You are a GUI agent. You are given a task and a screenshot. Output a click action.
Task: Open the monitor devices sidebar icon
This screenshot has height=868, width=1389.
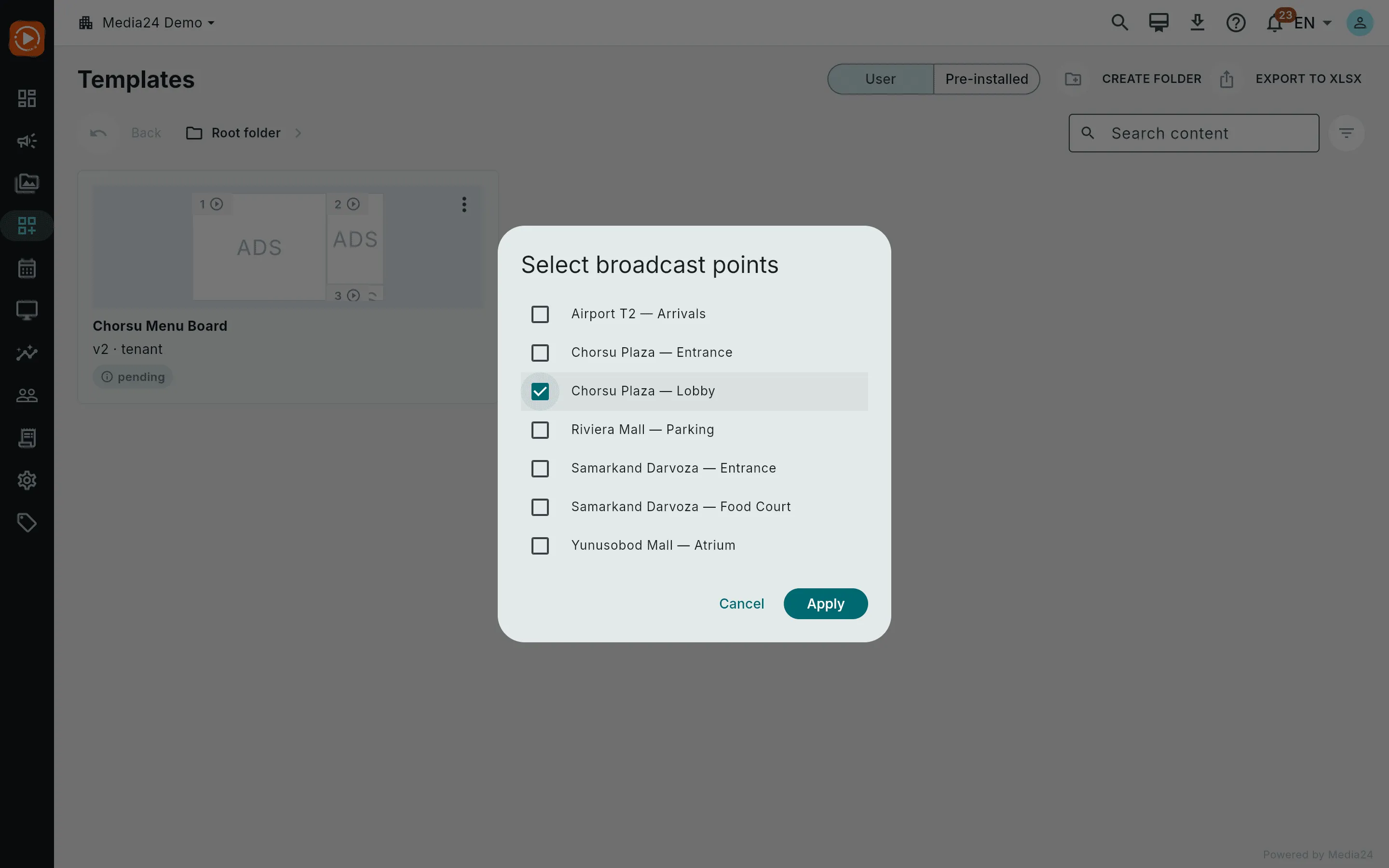tap(27, 311)
